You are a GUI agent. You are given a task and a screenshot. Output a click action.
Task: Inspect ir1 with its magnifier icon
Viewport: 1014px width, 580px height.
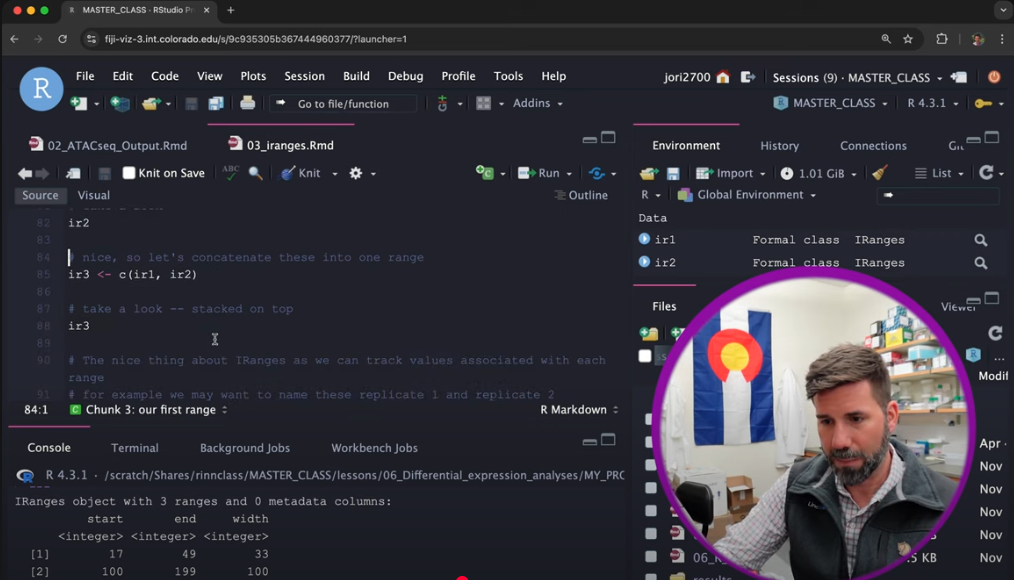click(x=981, y=241)
